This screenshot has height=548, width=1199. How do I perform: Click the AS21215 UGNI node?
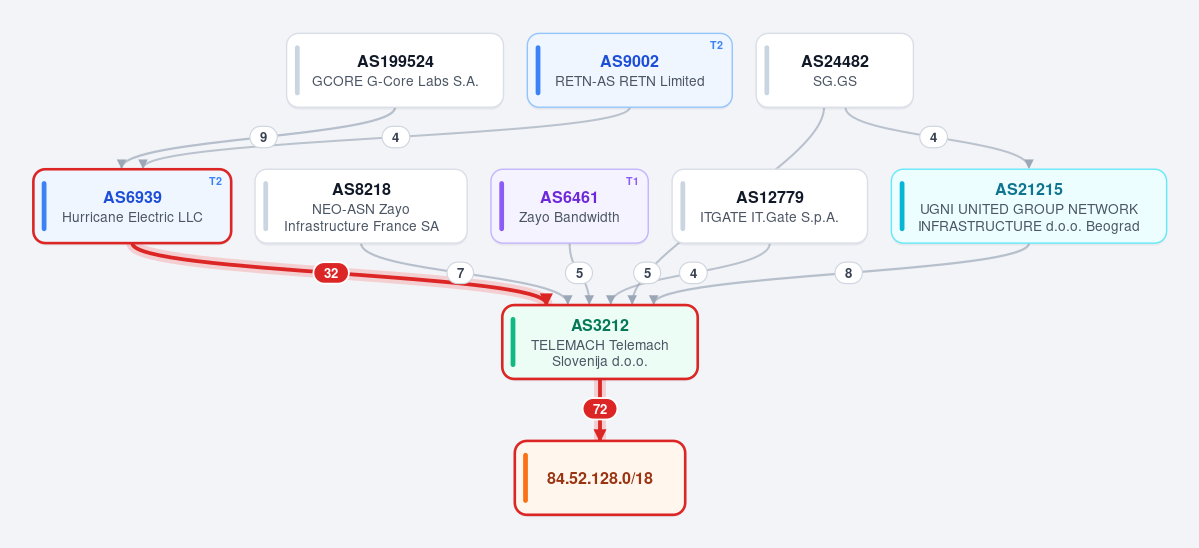[x=1028, y=206]
